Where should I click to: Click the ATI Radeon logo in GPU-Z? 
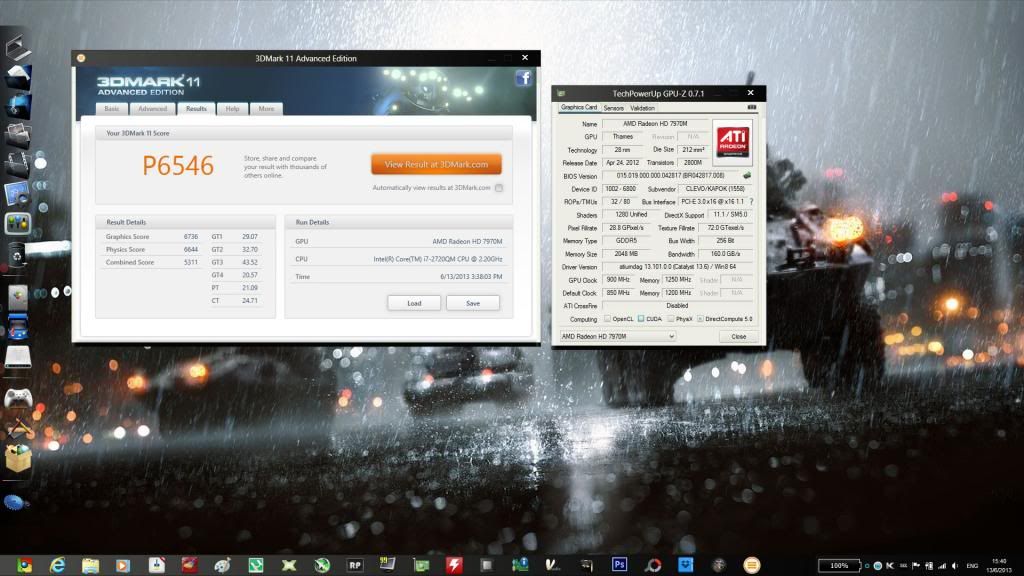coord(732,142)
